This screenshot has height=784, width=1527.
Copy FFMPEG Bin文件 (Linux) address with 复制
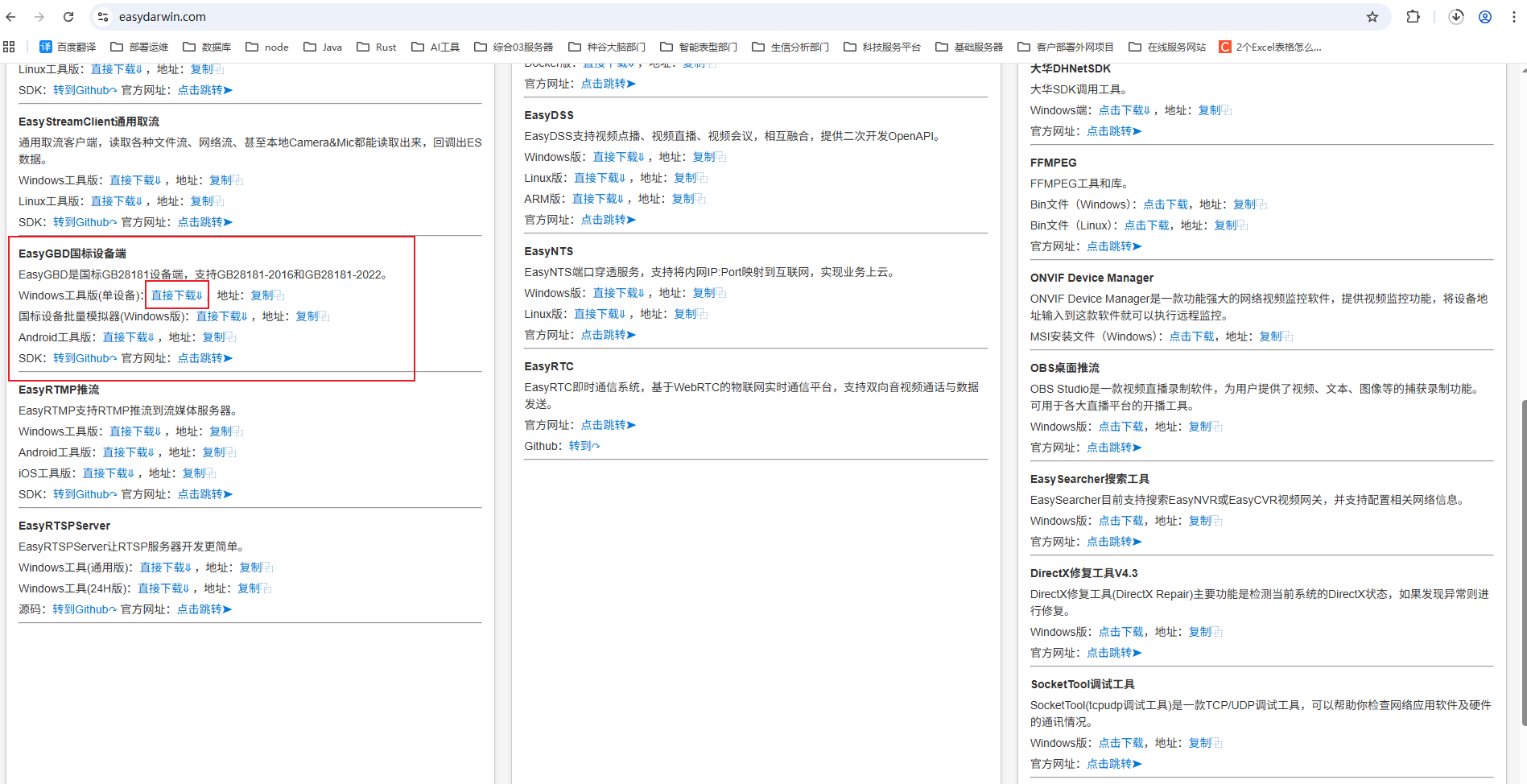(x=1231, y=225)
